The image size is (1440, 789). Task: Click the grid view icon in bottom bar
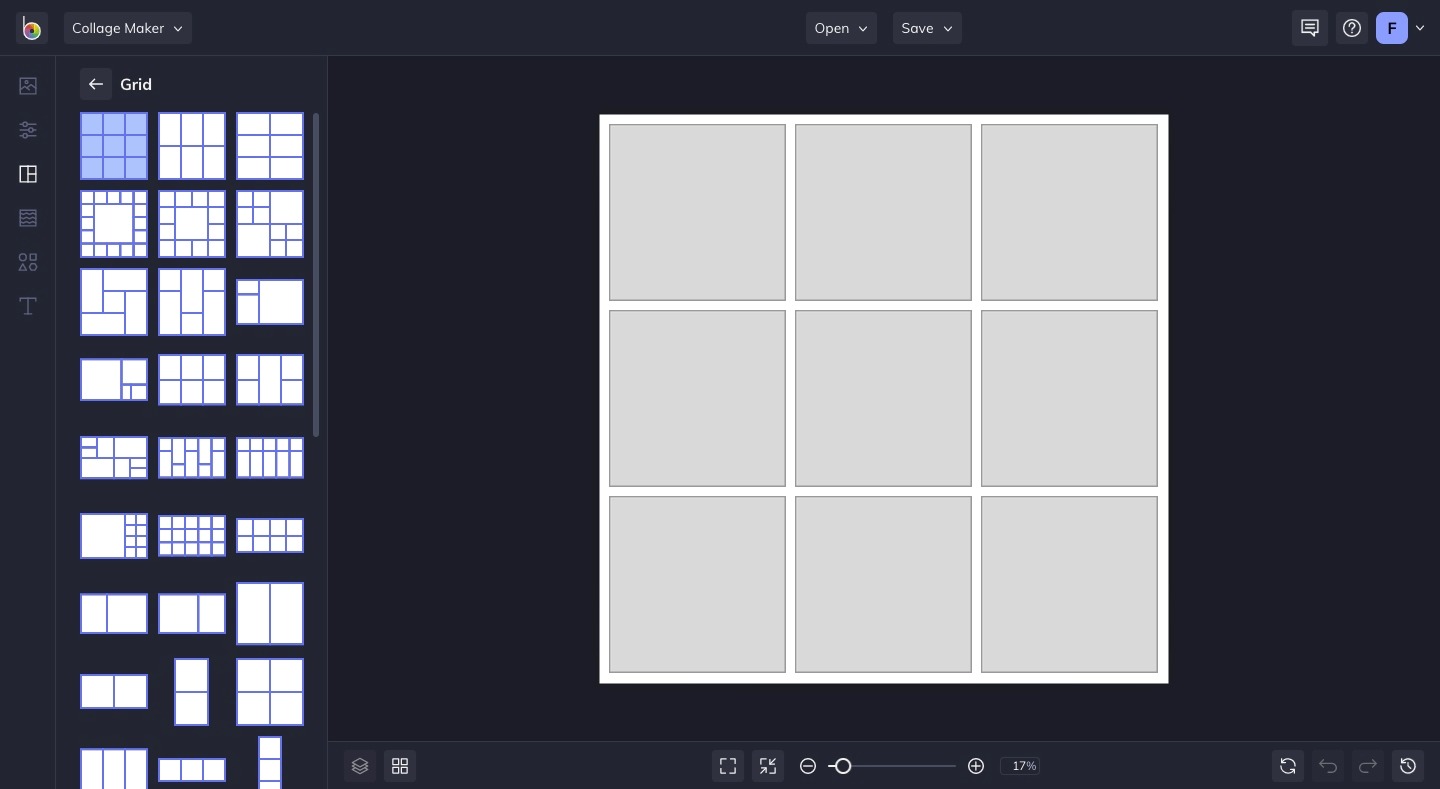[x=400, y=766]
